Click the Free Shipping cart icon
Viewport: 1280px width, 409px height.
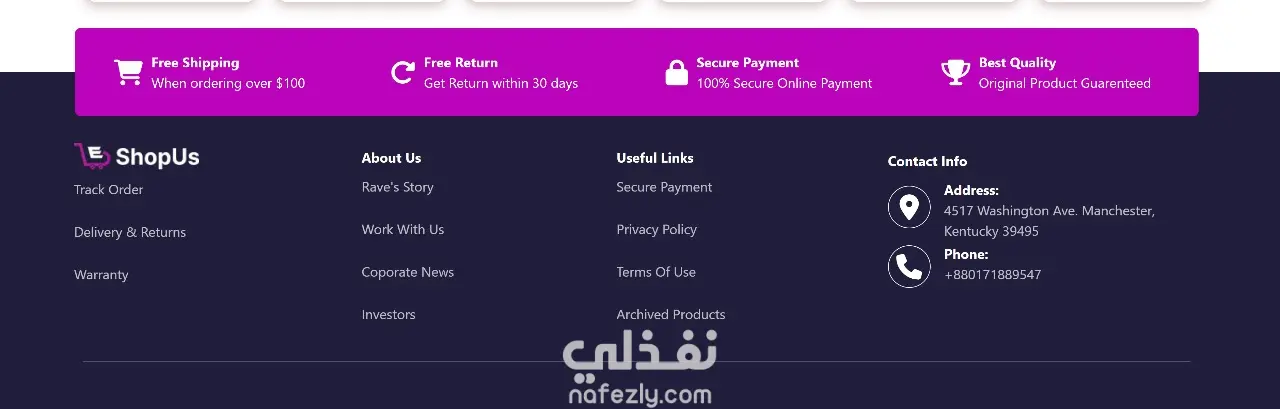click(128, 73)
